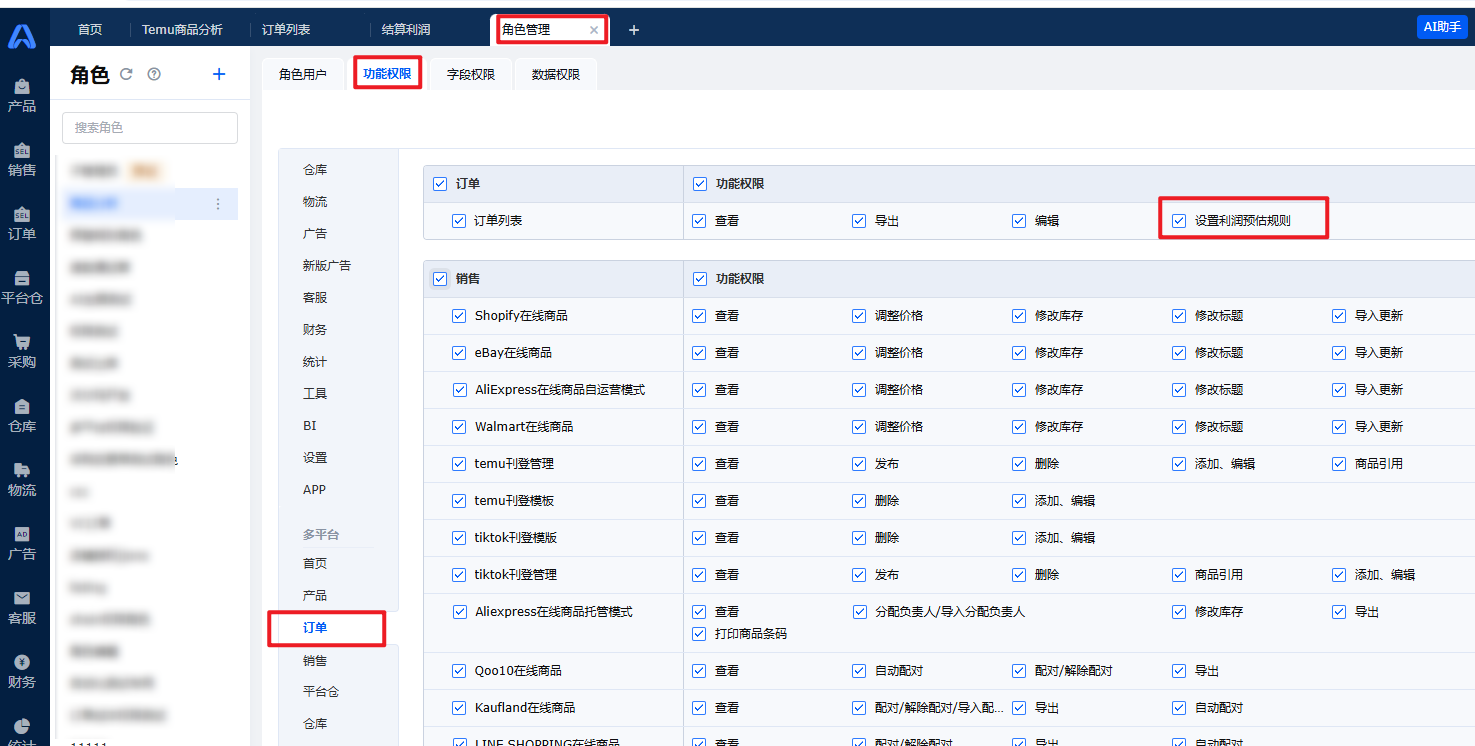Click the blue plus to add role
This screenshot has height=746, width=1475.
point(219,74)
